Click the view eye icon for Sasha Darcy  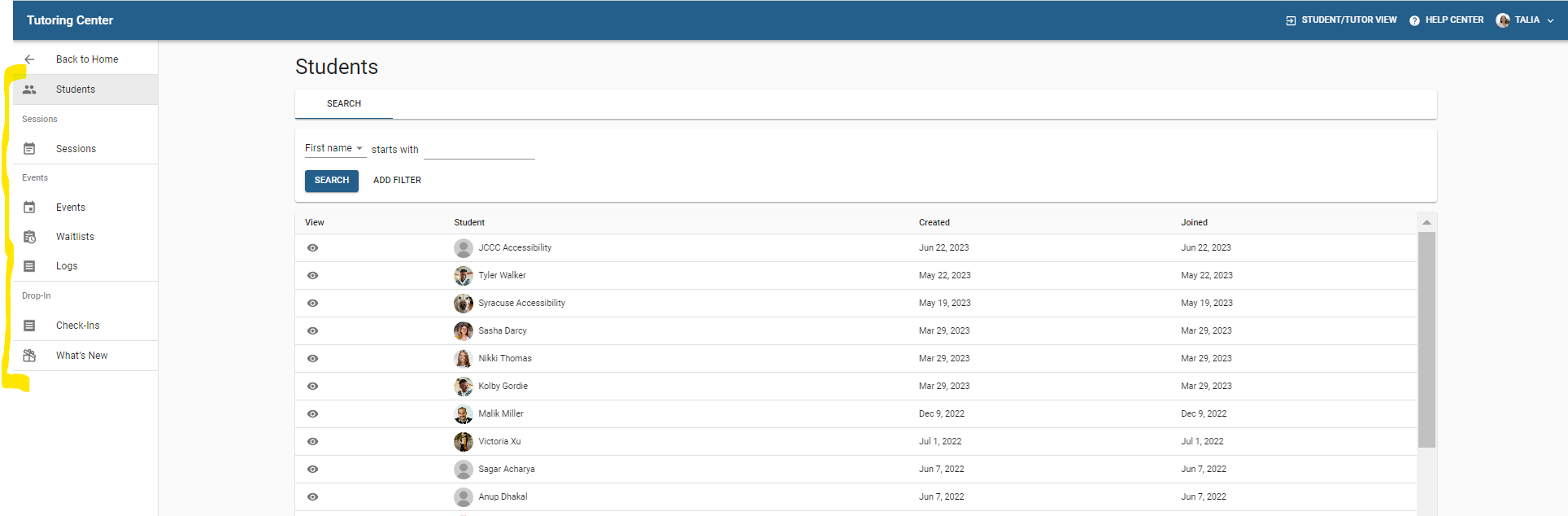click(x=312, y=331)
